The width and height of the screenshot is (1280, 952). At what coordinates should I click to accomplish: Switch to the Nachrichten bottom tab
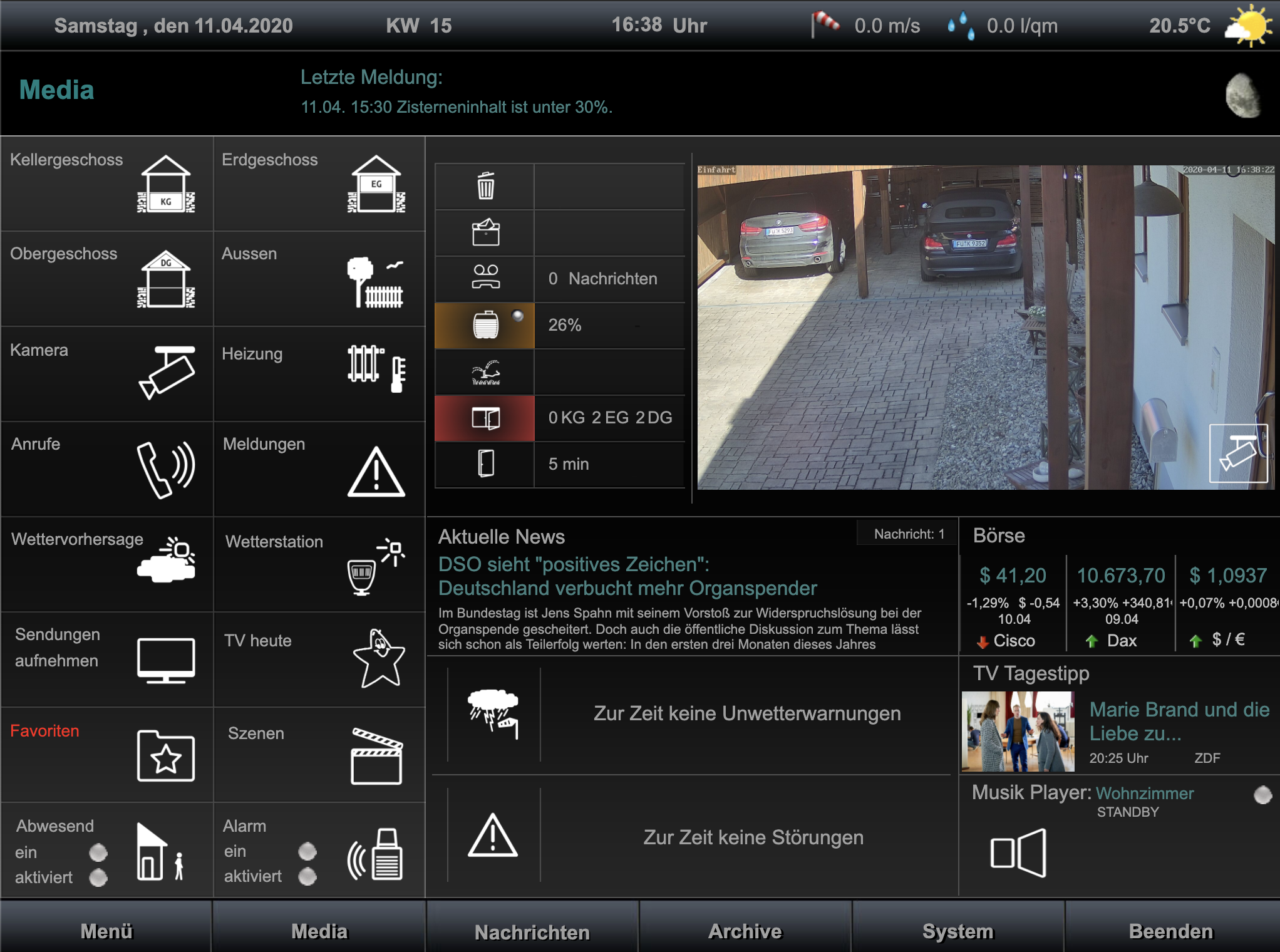[x=532, y=931]
